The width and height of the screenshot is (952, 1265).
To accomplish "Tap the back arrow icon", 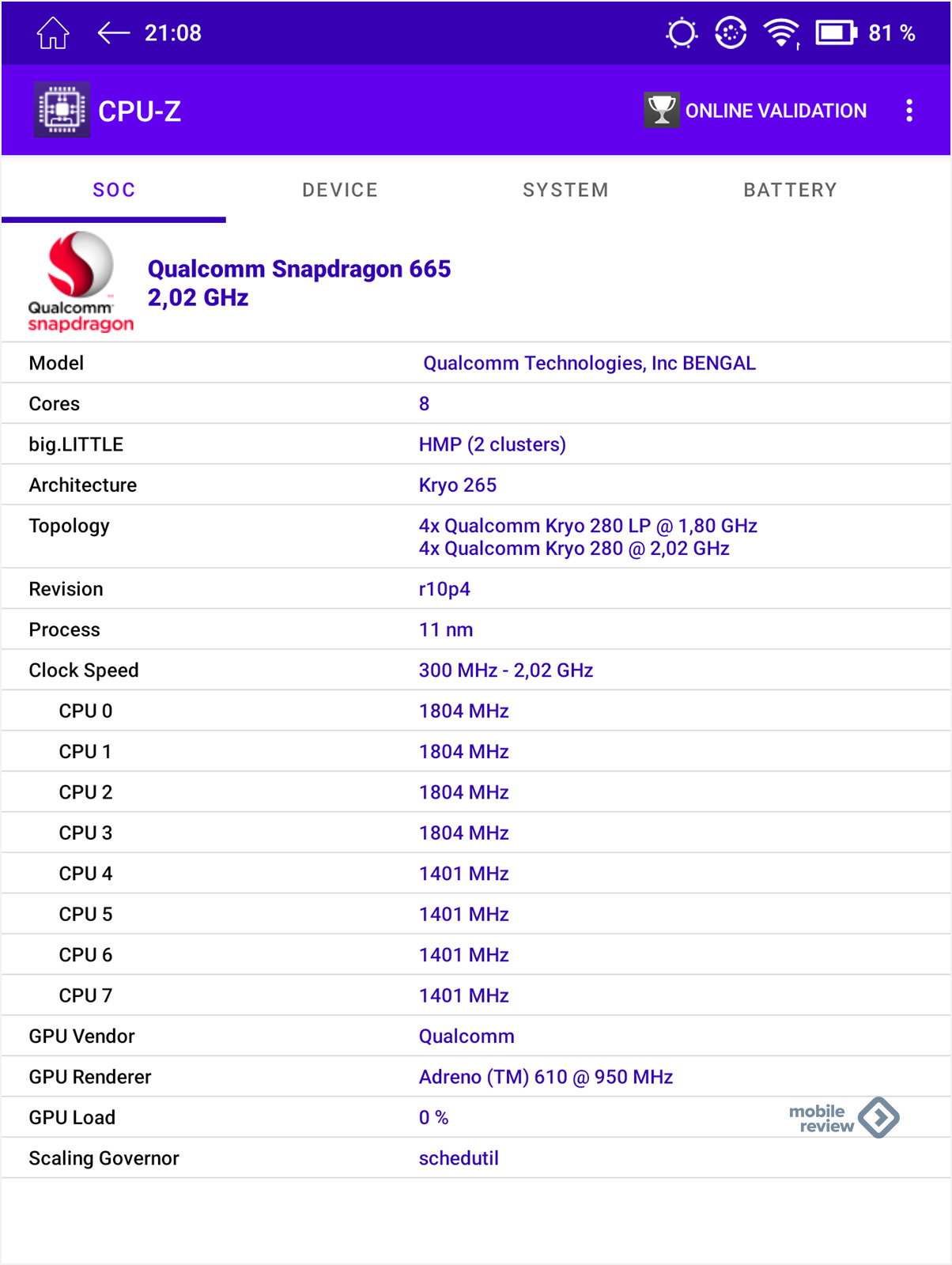I will coord(113,33).
